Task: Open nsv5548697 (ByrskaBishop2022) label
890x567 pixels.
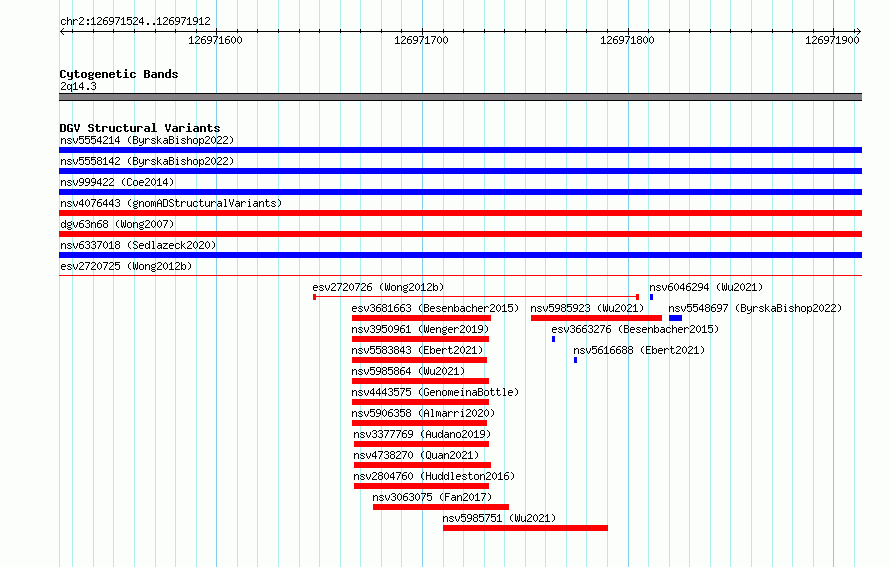Action: click(x=755, y=308)
